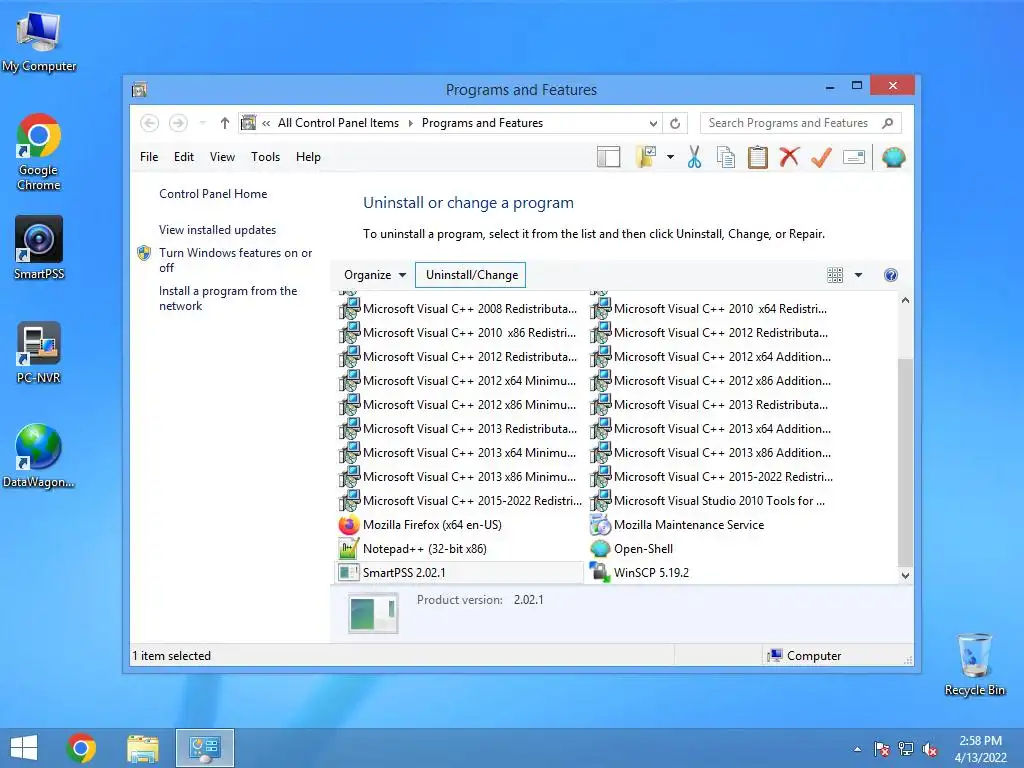Image resolution: width=1024 pixels, height=768 pixels.
Task: Open the PC-NVR desktop shortcut
Action: 39,352
